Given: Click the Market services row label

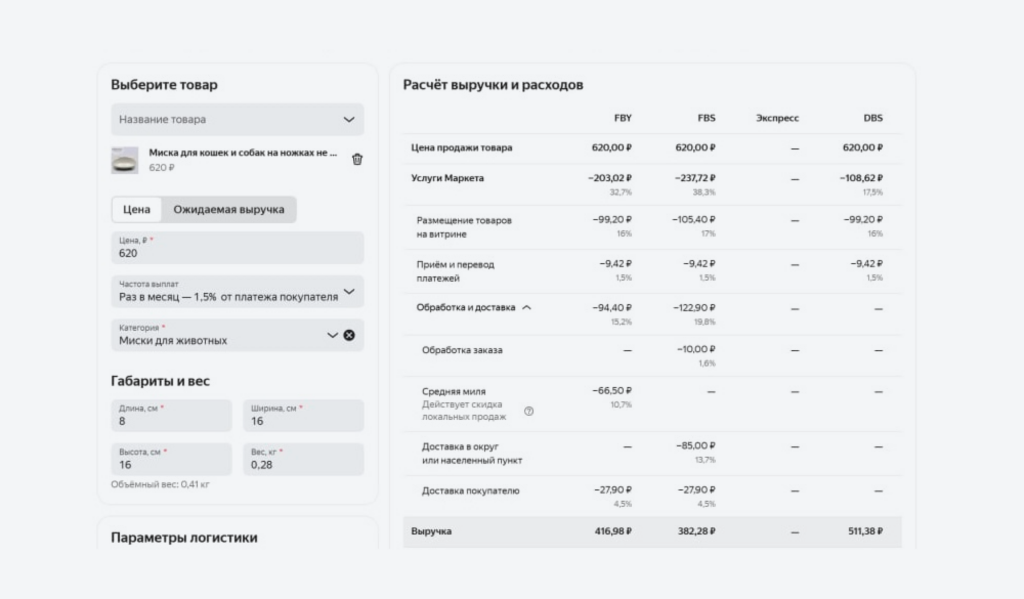Looking at the screenshot, I should pyautogui.click(x=448, y=178).
